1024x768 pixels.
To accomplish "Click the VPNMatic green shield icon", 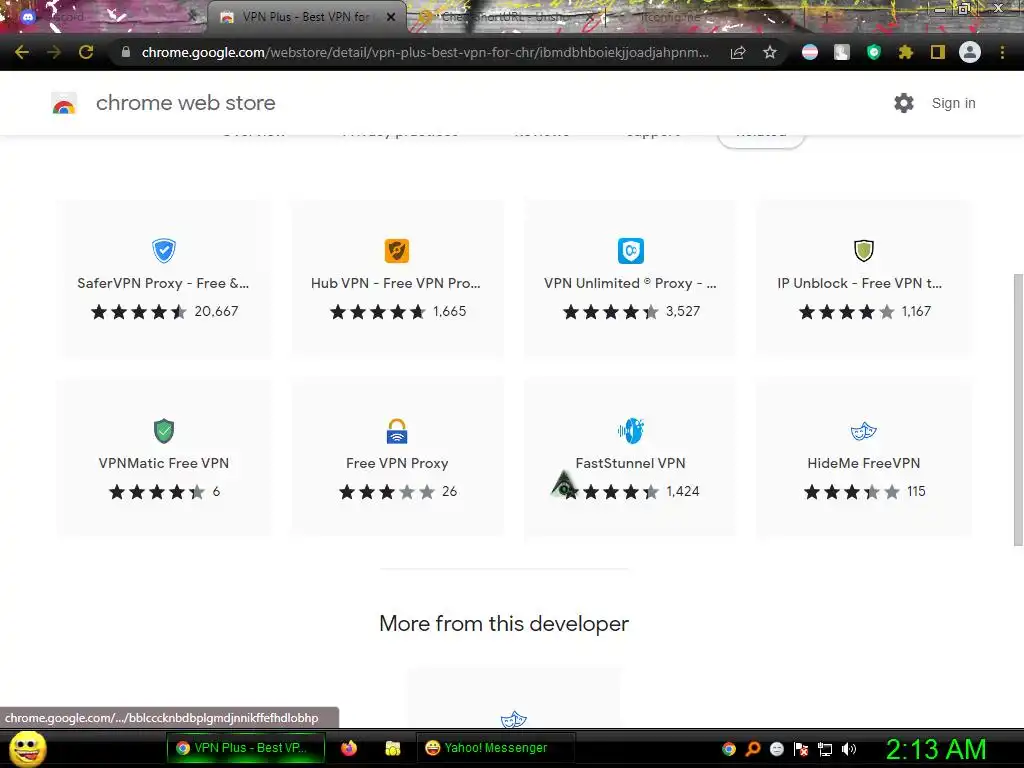I will tap(164, 430).
